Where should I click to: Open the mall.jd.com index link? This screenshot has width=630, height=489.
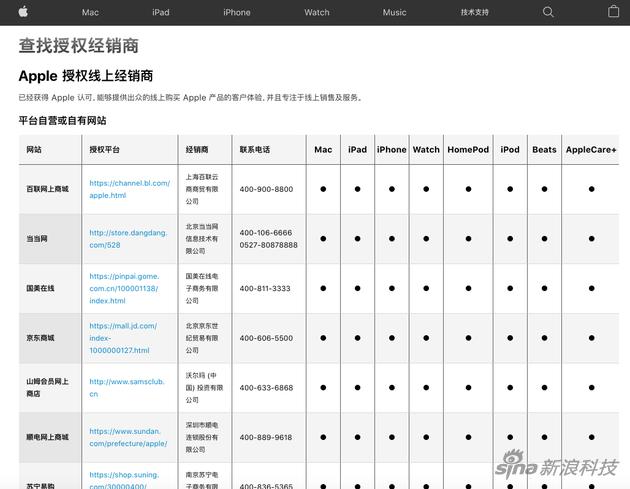point(123,338)
